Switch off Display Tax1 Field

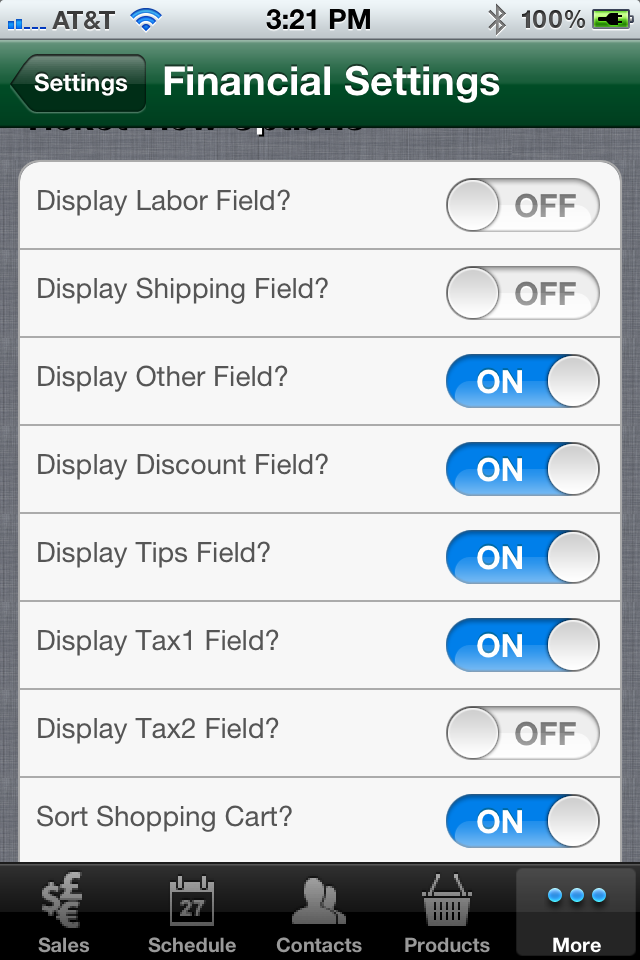pos(522,645)
